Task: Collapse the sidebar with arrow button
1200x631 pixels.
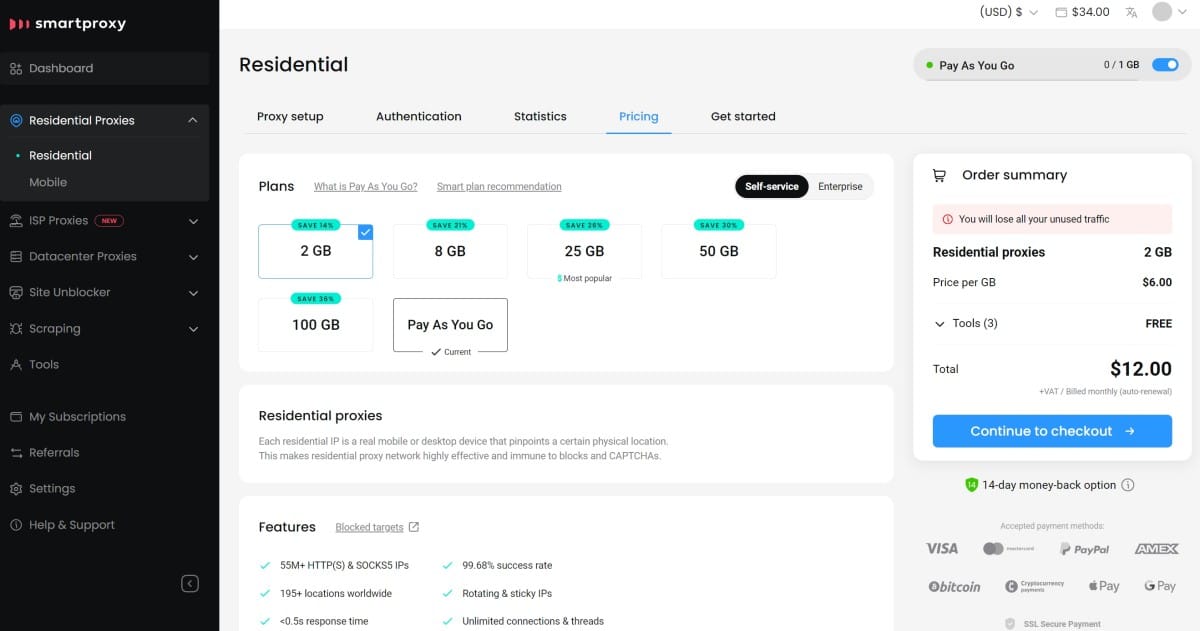Action: (190, 583)
